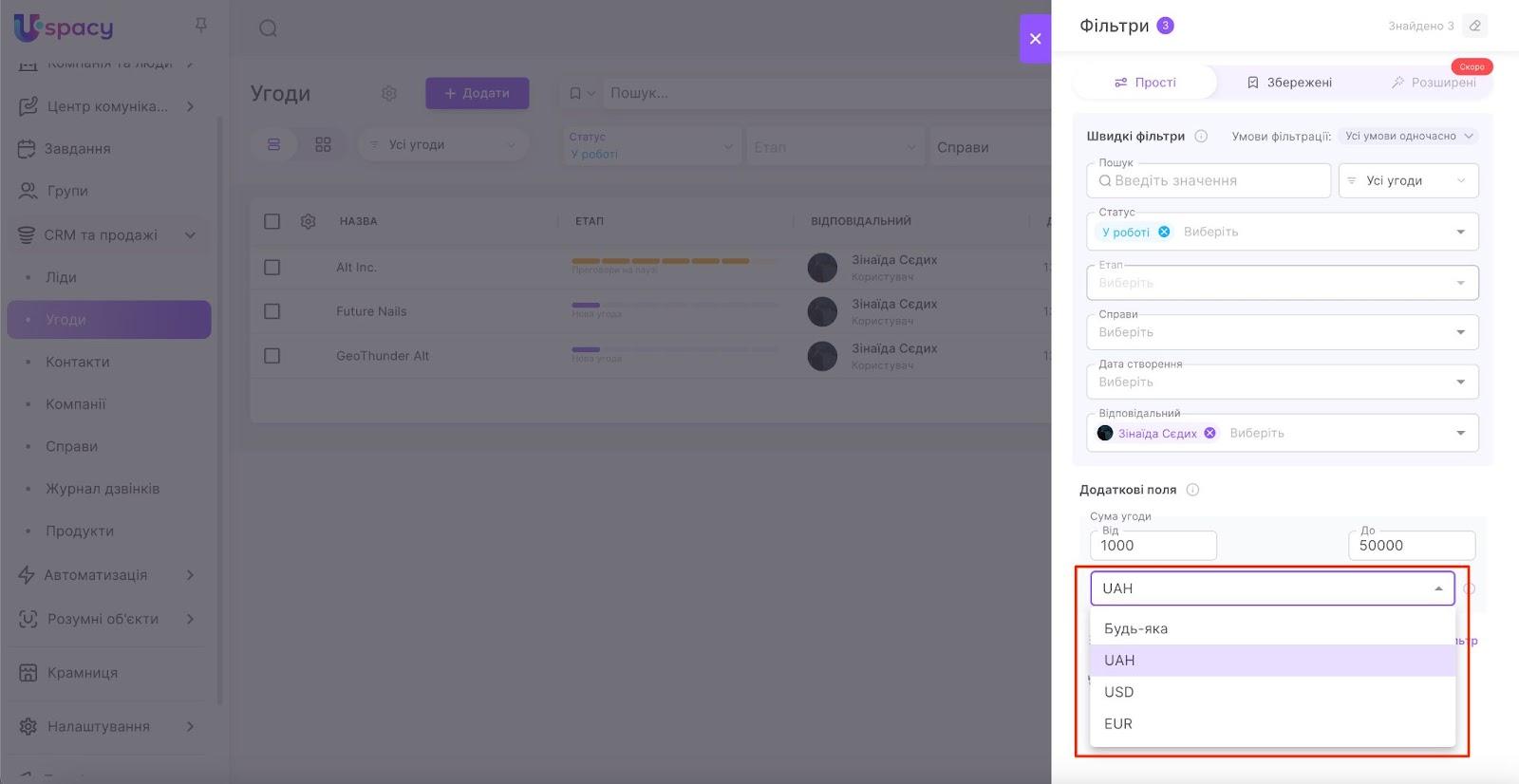
Task: Open Відповідальний dropdown arrow
Action: [1460, 433]
